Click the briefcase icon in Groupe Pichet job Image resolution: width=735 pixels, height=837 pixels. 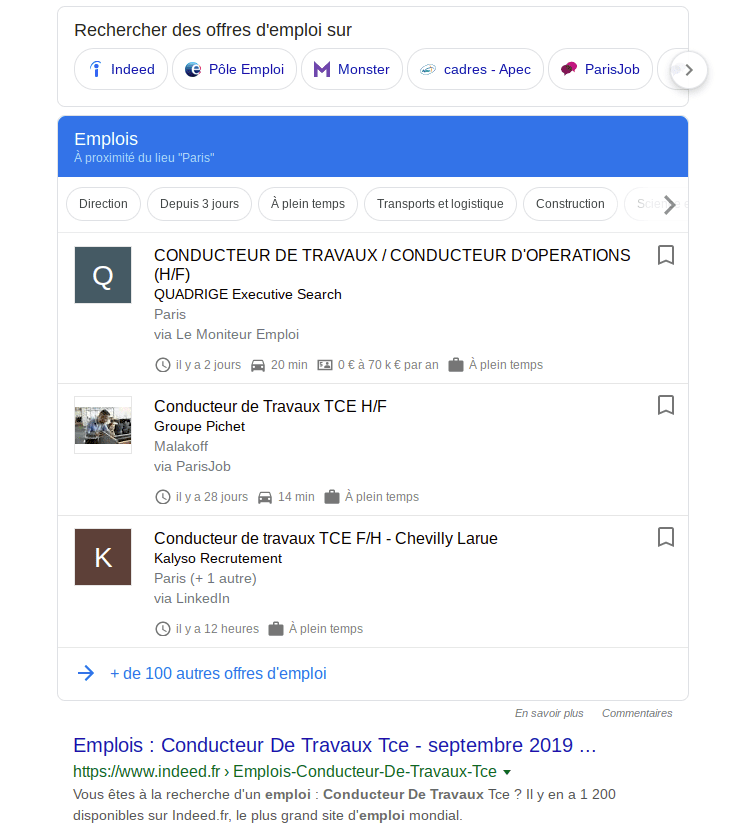tap(332, 496)
